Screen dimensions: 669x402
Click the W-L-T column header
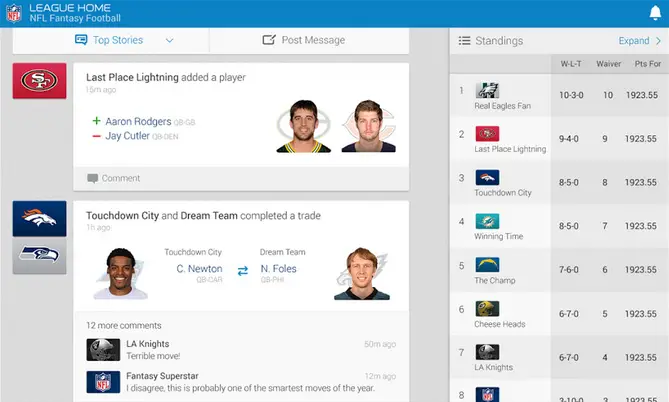(x=571, y=64)
